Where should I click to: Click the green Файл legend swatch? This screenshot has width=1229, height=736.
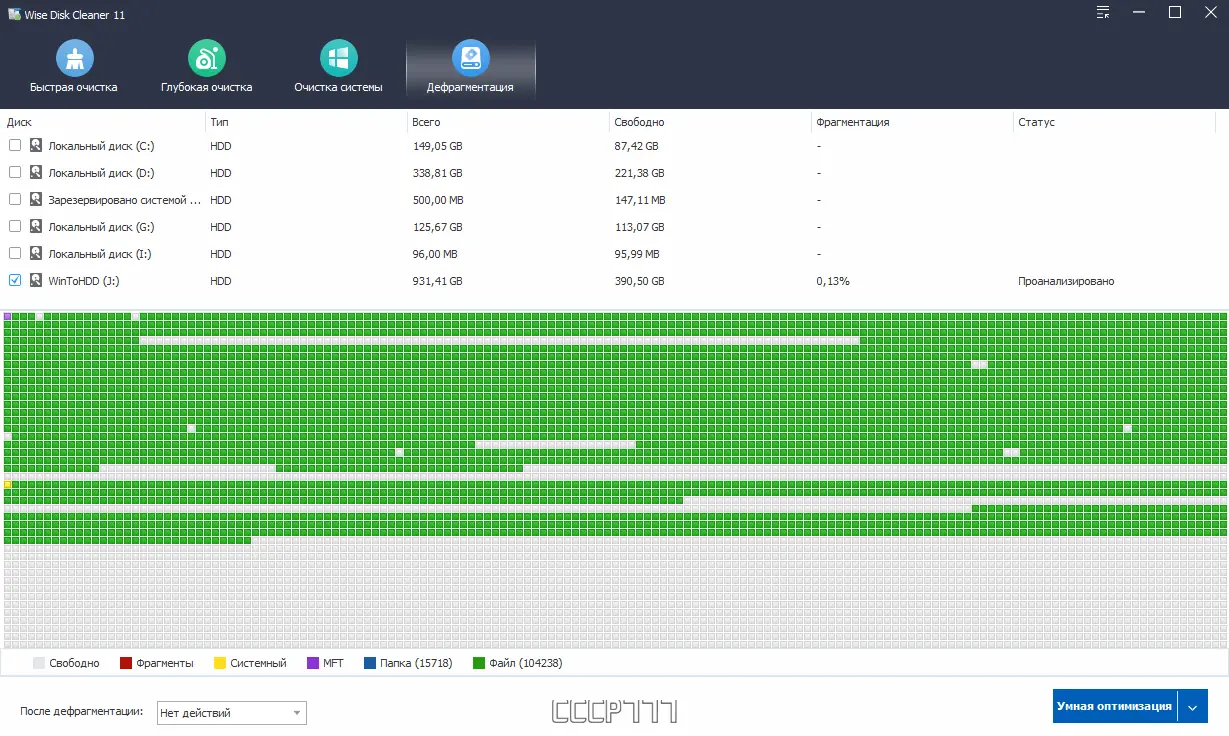pos(479,663)
